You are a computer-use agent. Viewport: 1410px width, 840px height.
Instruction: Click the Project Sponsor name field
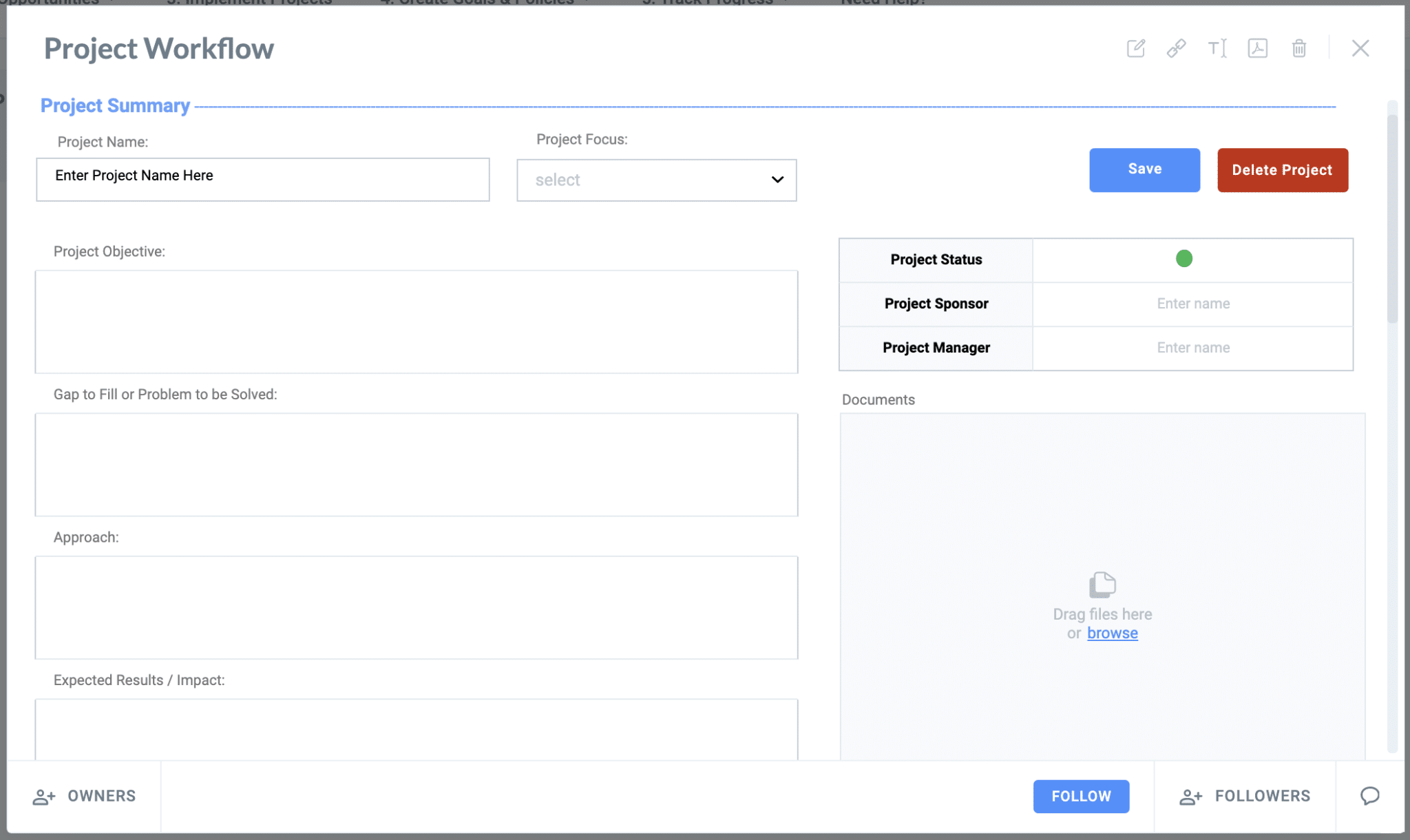[x=1192, y=304]
